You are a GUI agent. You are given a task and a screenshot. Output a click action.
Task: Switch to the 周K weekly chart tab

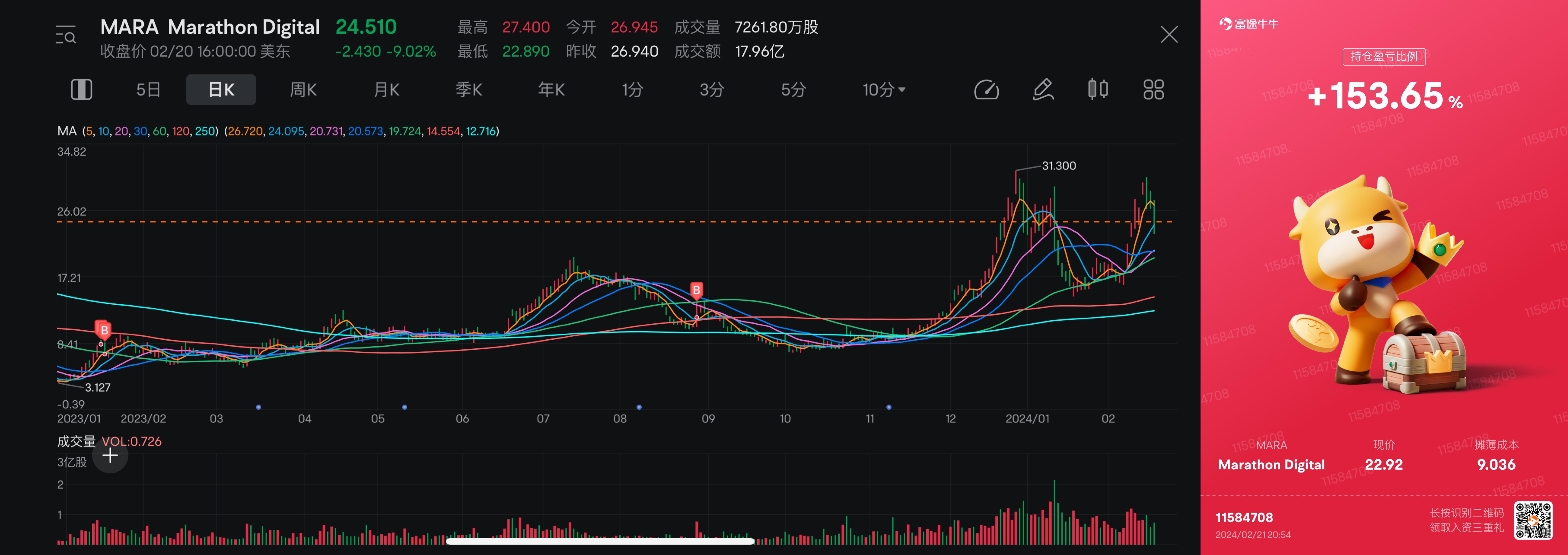click(x=303, y=89)
